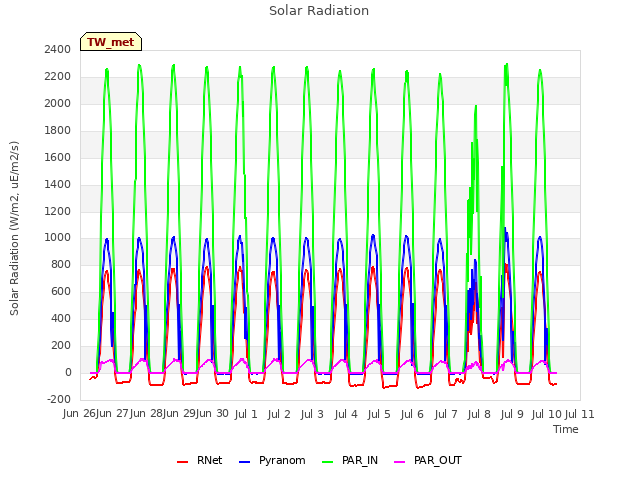Screen dimensions: 640x480
Task: Click the 1800 y-axis tick label
Action: coord(58,130)
